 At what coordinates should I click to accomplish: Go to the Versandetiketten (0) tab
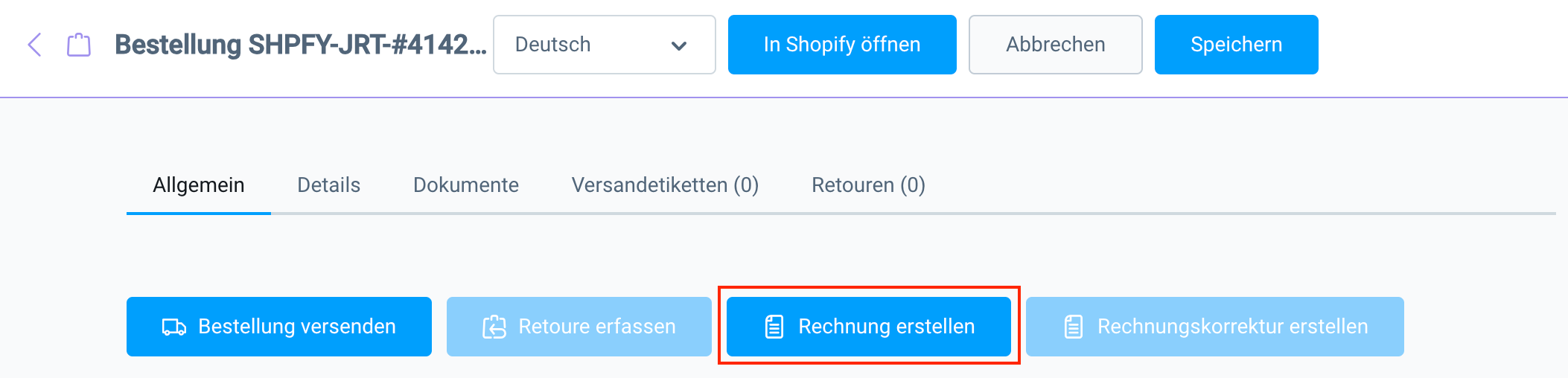665,185
